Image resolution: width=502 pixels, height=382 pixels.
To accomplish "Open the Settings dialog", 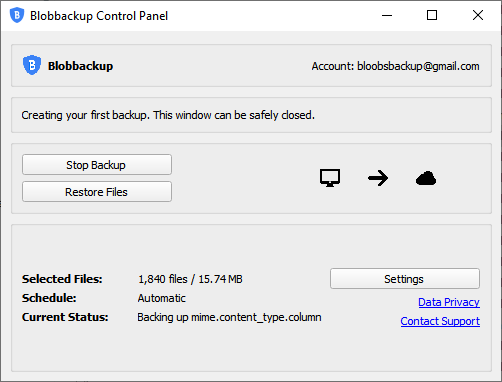I will [x=405, y=279].
